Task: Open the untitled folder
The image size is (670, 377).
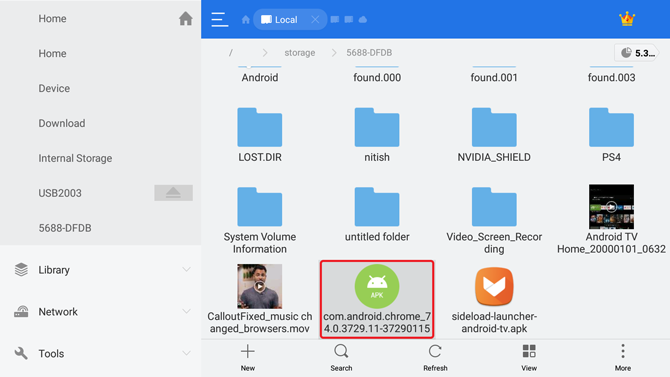Action: (x=377, y=215)
